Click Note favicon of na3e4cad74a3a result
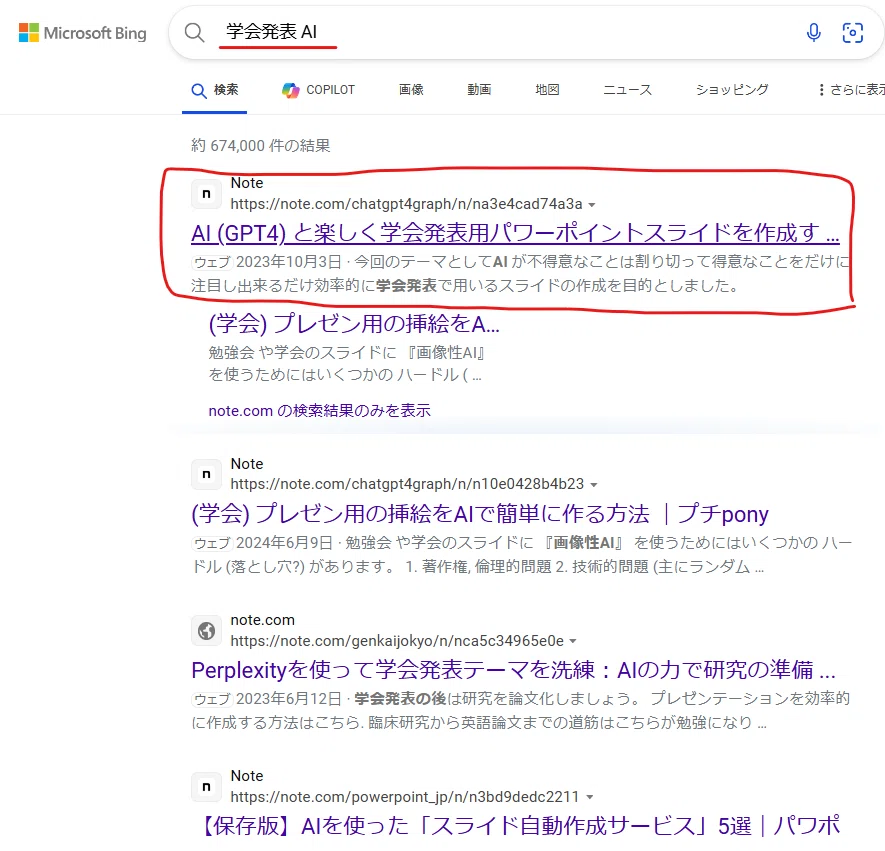 point(207,194)
